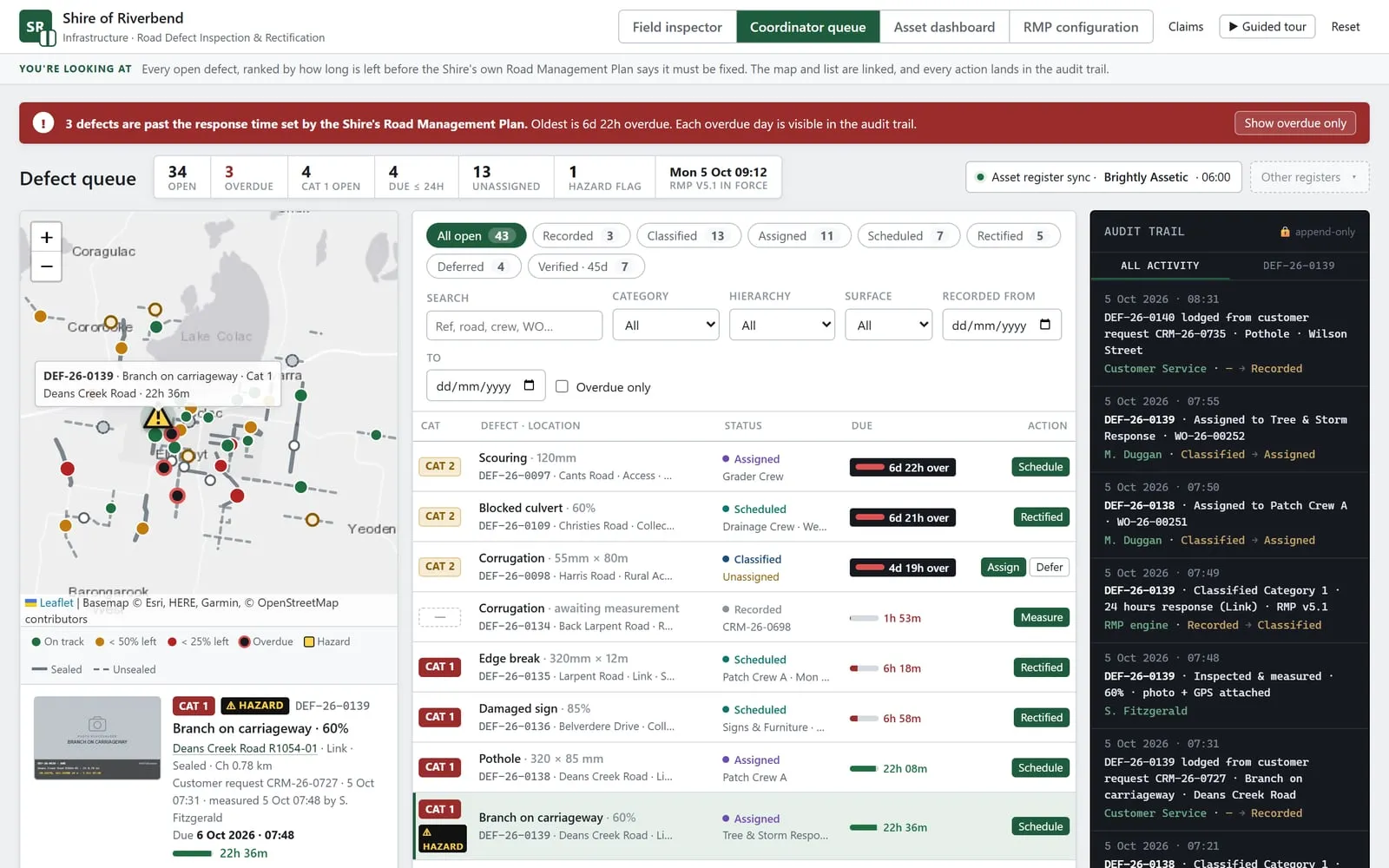
Task: Expand the Other registers dropdown
Action: point(1309,177)
